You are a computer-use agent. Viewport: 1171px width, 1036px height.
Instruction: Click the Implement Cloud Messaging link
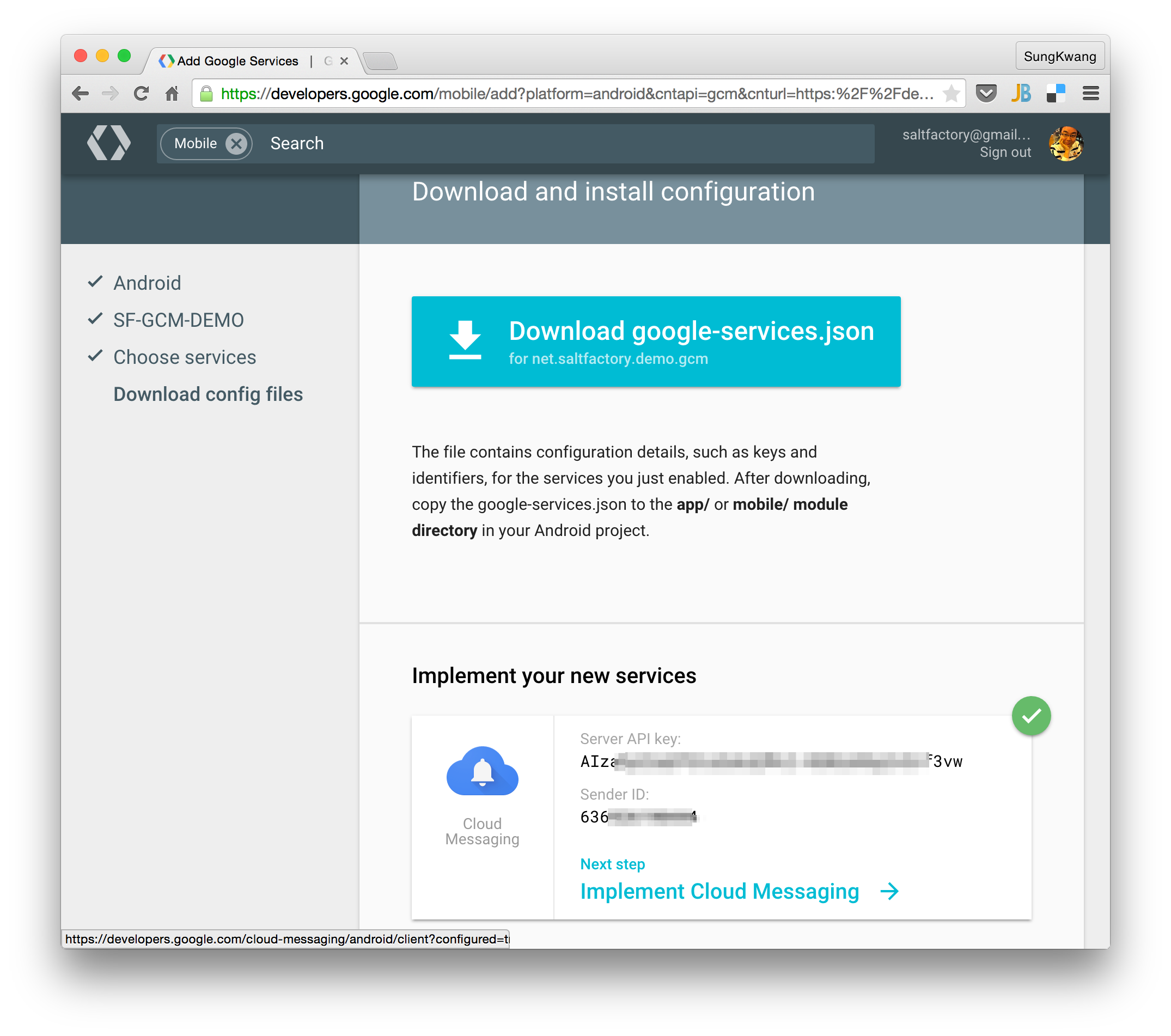point(719,891)
